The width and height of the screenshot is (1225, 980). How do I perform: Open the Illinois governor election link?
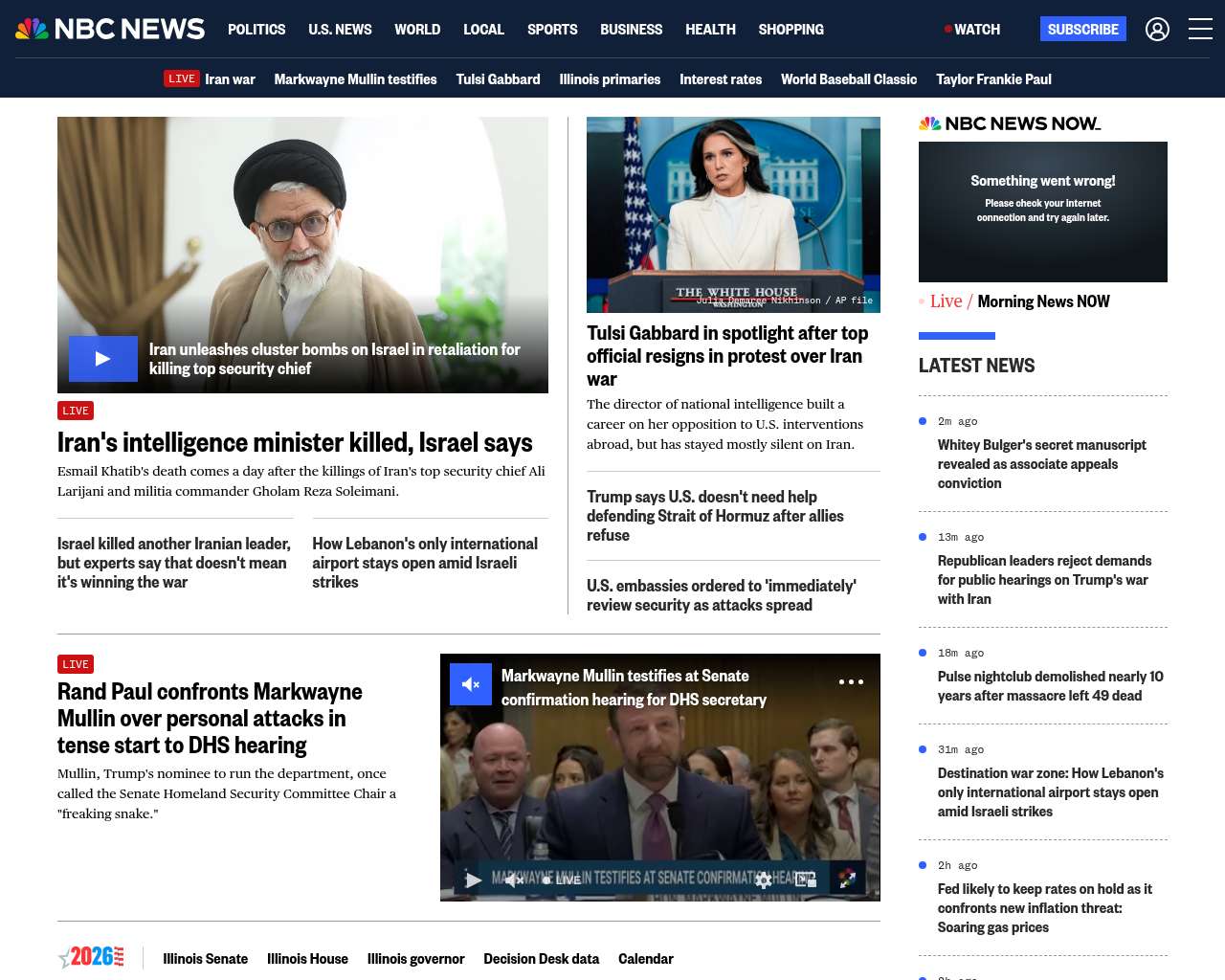415,959
